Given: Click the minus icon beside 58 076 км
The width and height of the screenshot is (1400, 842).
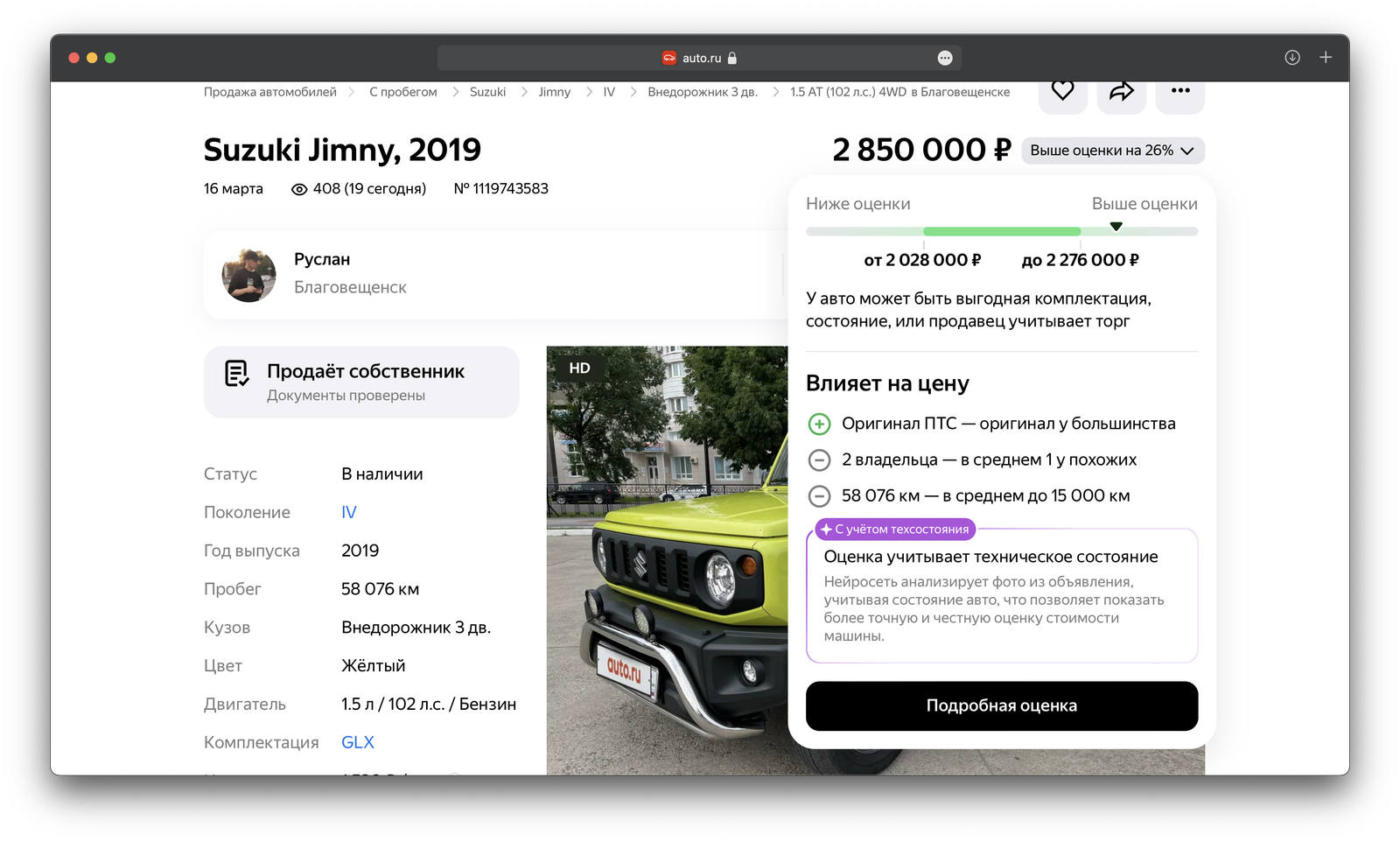Looking at the screenshot, I should click(819, 496).
